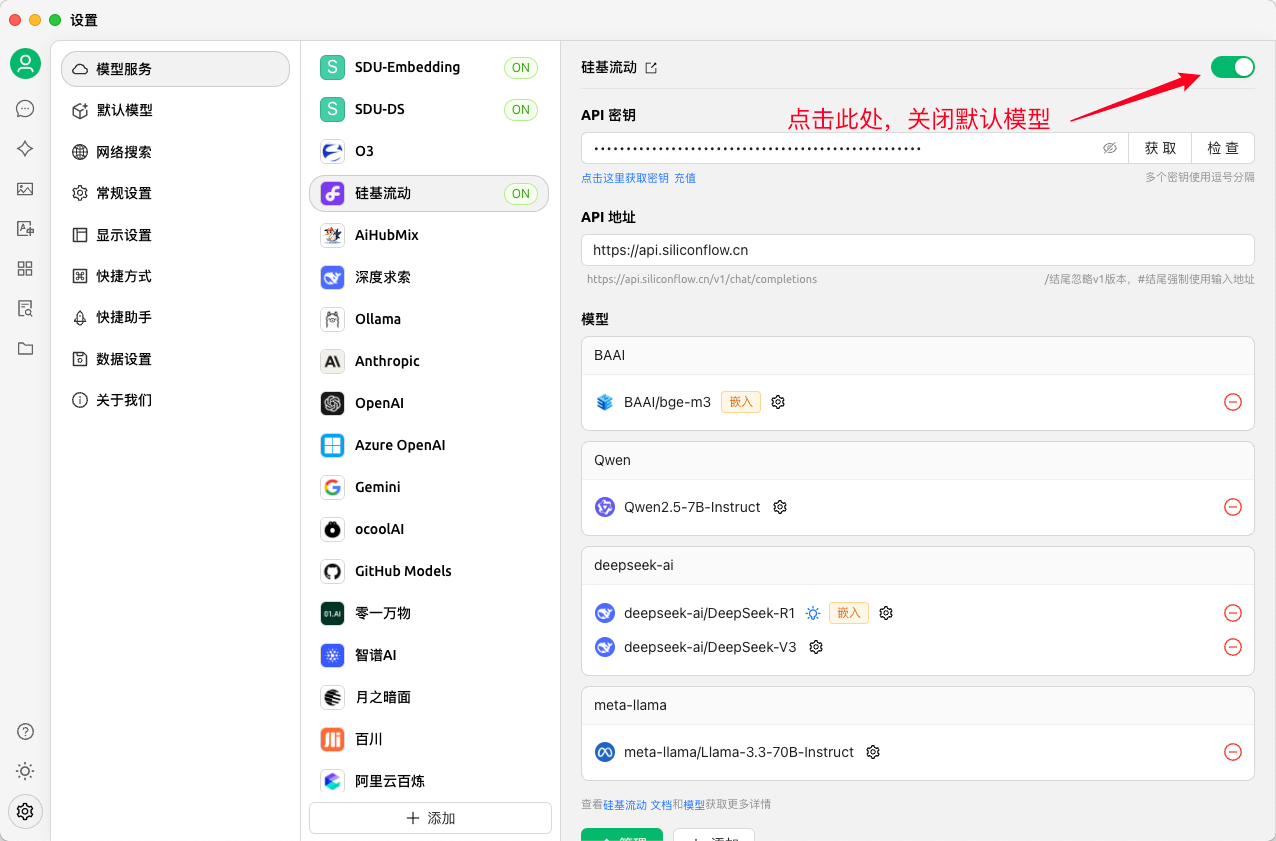Click the Anthropic logo in provider list
Screen dimensions: 1276x841
click(332, 361)
